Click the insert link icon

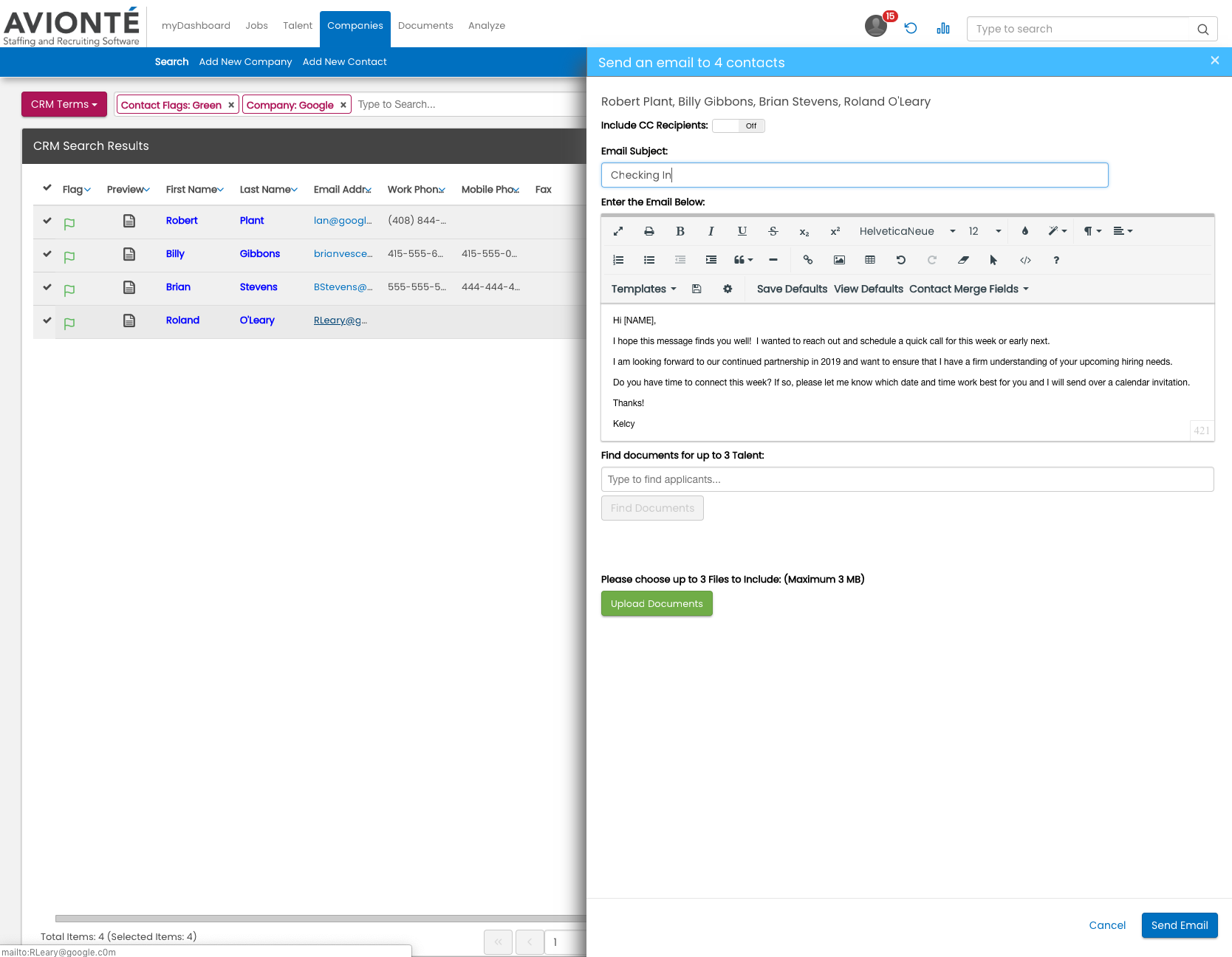pyautogui.click(x=807, y=260)
